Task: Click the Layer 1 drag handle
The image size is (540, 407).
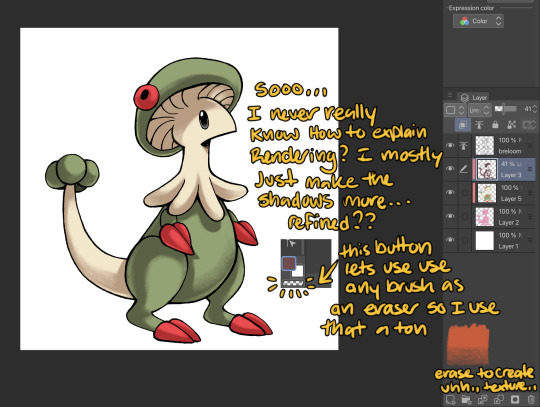Action: tap(530, 240)
